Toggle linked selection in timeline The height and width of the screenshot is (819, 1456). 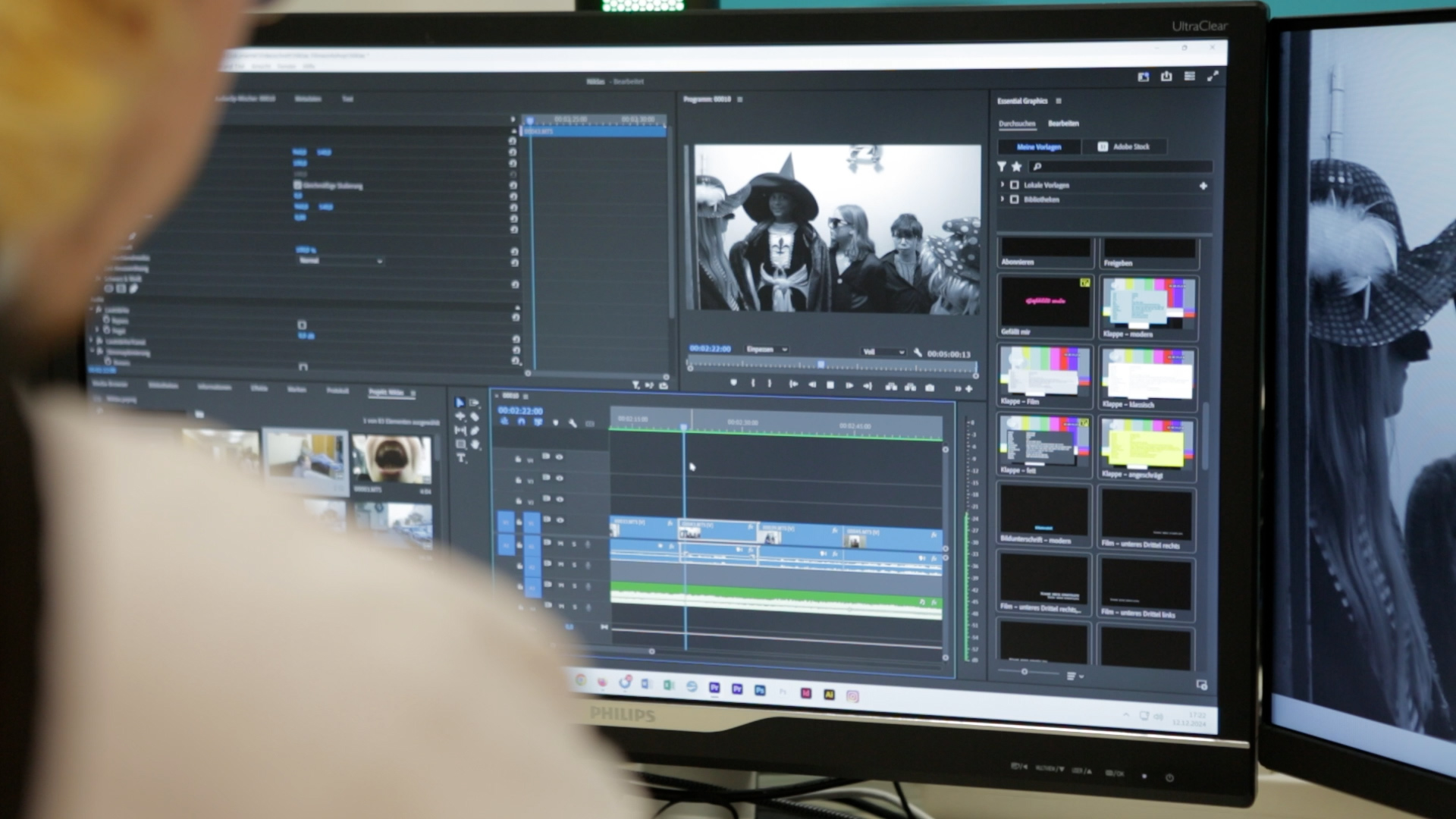(538, 422)
